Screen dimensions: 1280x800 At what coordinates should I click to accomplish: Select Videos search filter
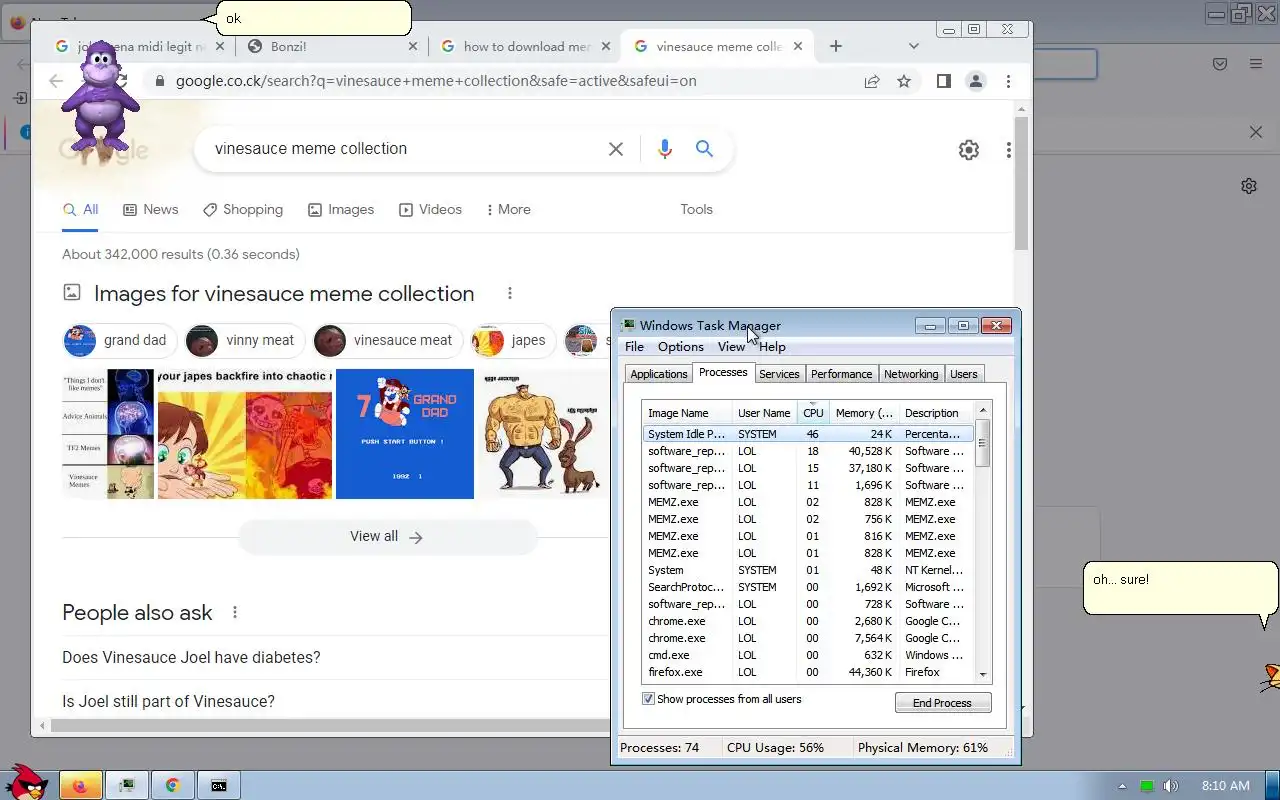430,209
